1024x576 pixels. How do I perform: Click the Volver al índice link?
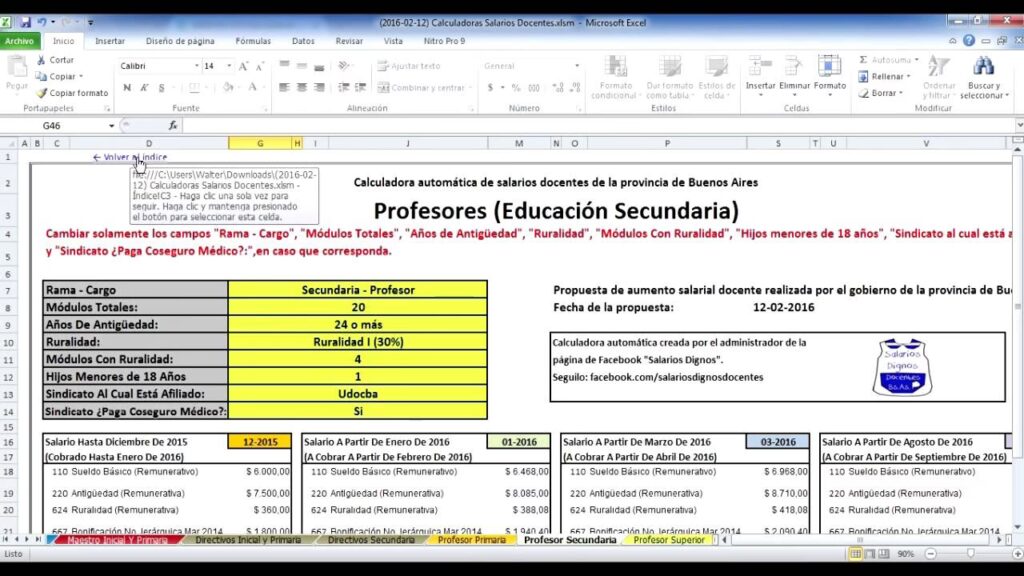(x=130, y=157)
